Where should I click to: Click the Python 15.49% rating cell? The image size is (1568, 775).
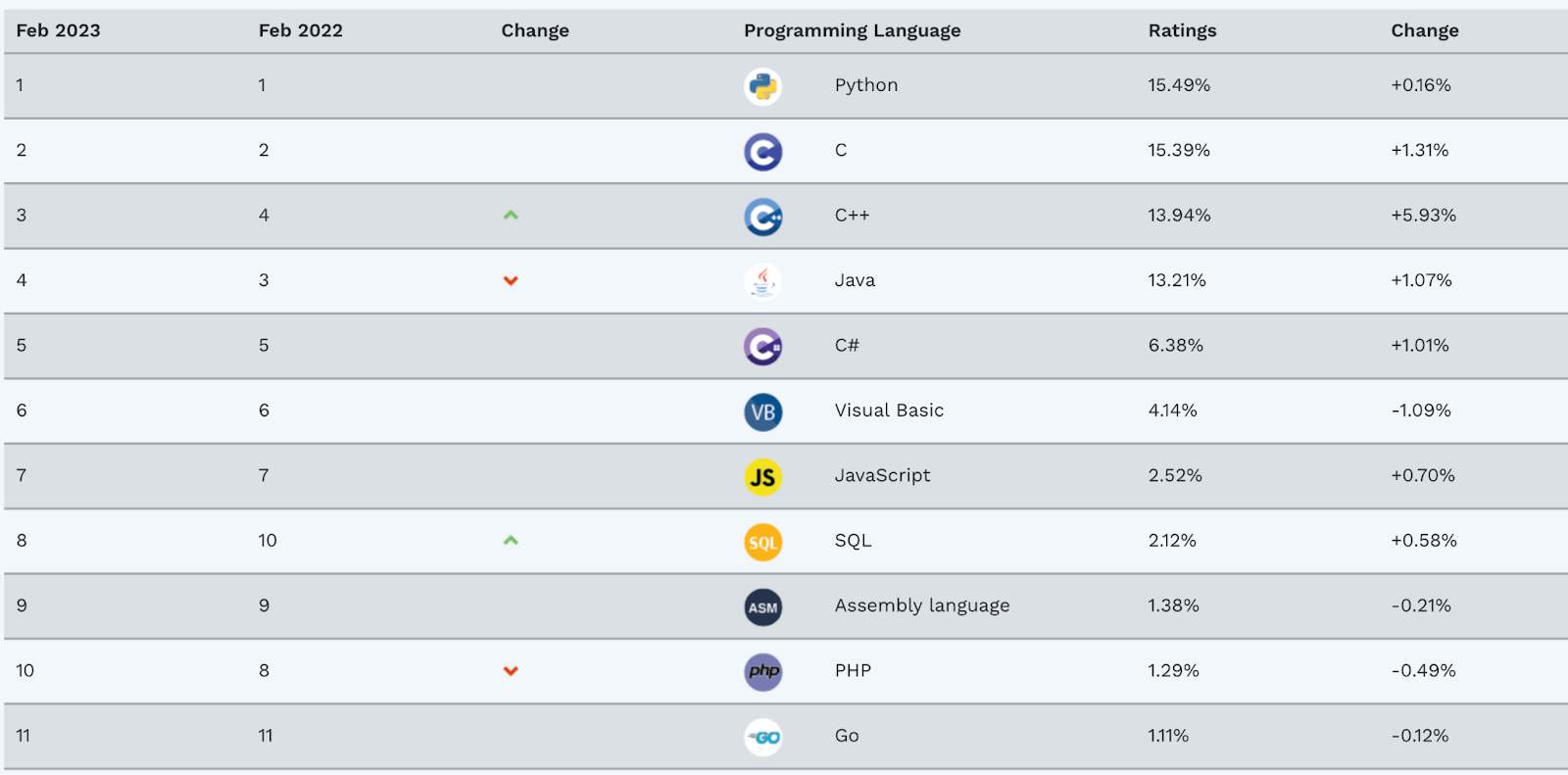click(x=1179, y=85)
